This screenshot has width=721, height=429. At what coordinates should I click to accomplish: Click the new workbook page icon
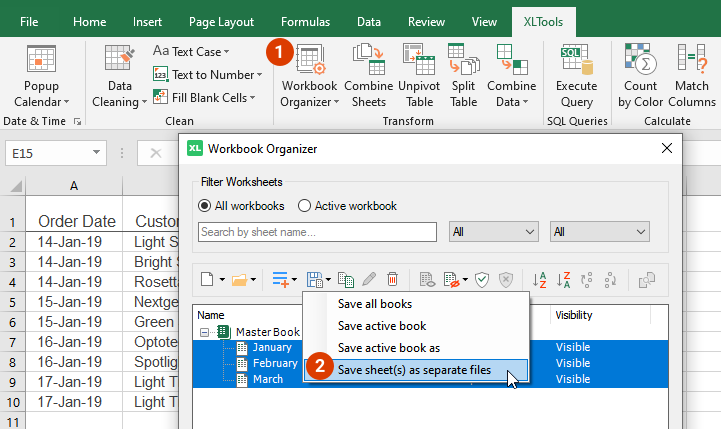coord(207,279)
